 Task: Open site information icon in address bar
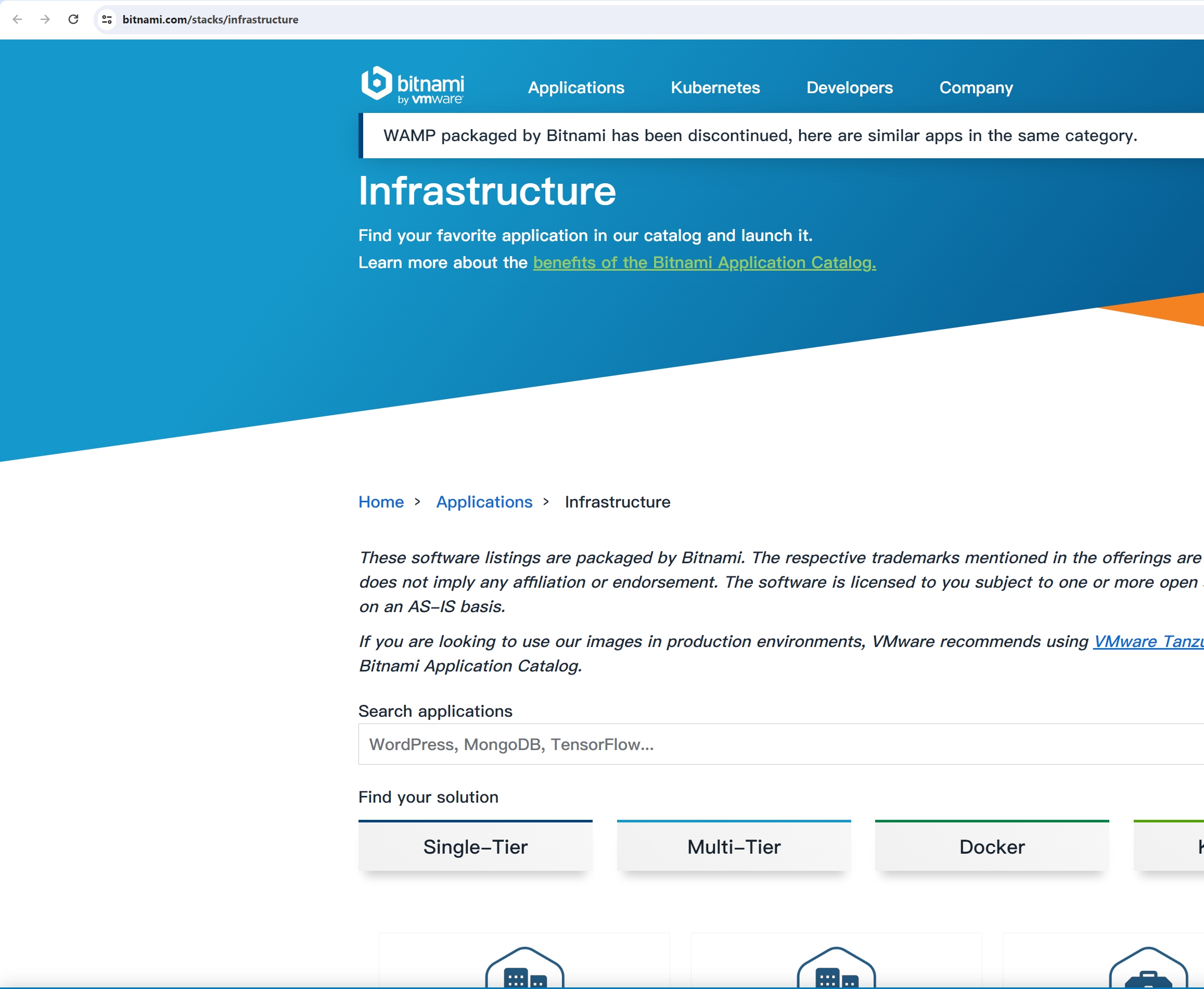tap(107, 19)
